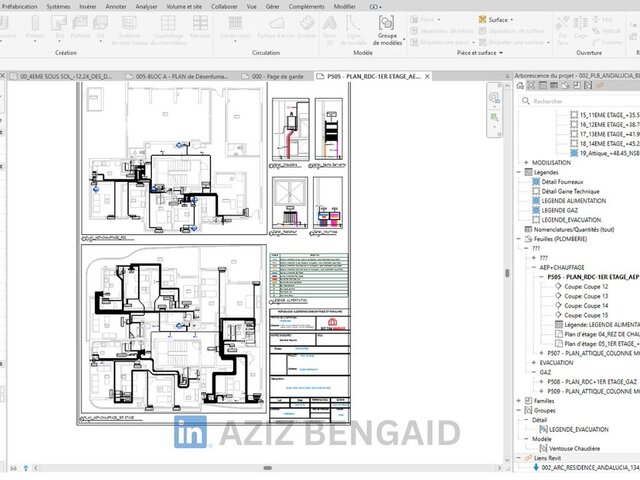Click the LEGENDE GAZ legend icon
This screenshot has height=480, width=640.
click(535, 209)
